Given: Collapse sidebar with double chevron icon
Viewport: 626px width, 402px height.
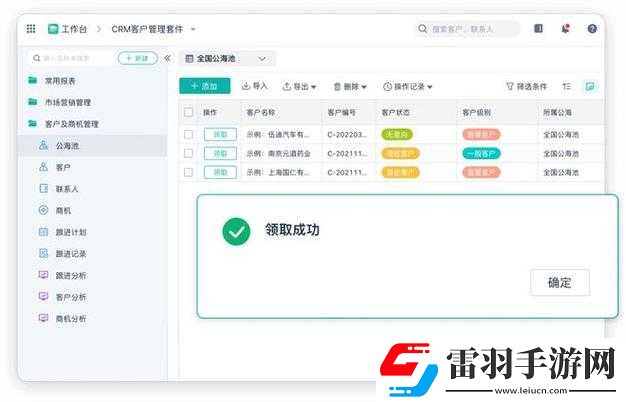Looking at the screenshot, I should pyautogui.click(x=167, y=58).
